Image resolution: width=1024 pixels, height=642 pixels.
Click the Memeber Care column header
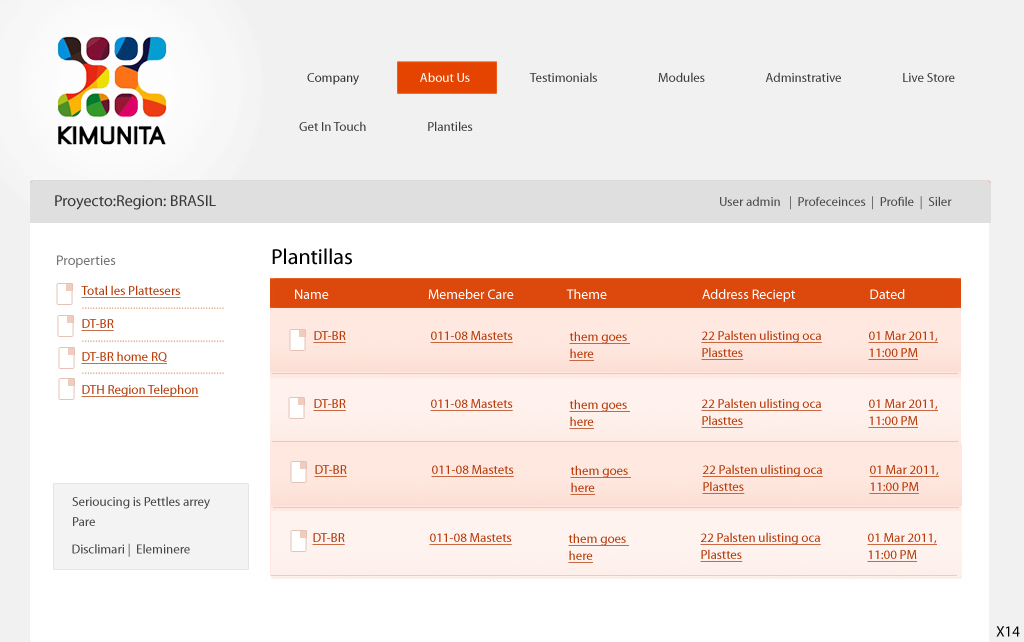point(471,295)
